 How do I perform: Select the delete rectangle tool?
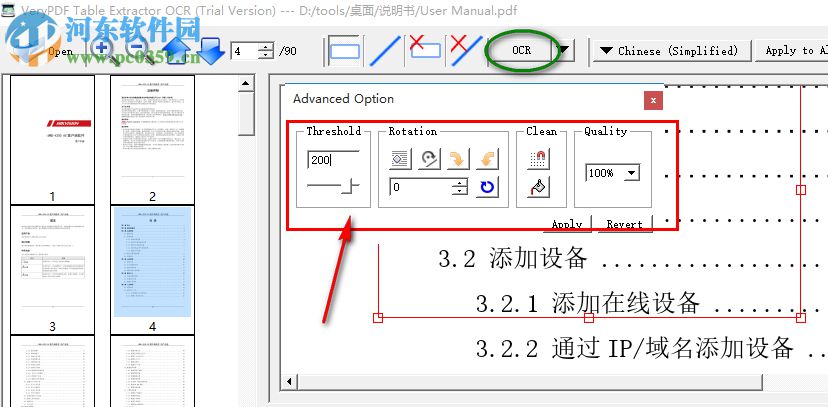[x=426, y=51]
